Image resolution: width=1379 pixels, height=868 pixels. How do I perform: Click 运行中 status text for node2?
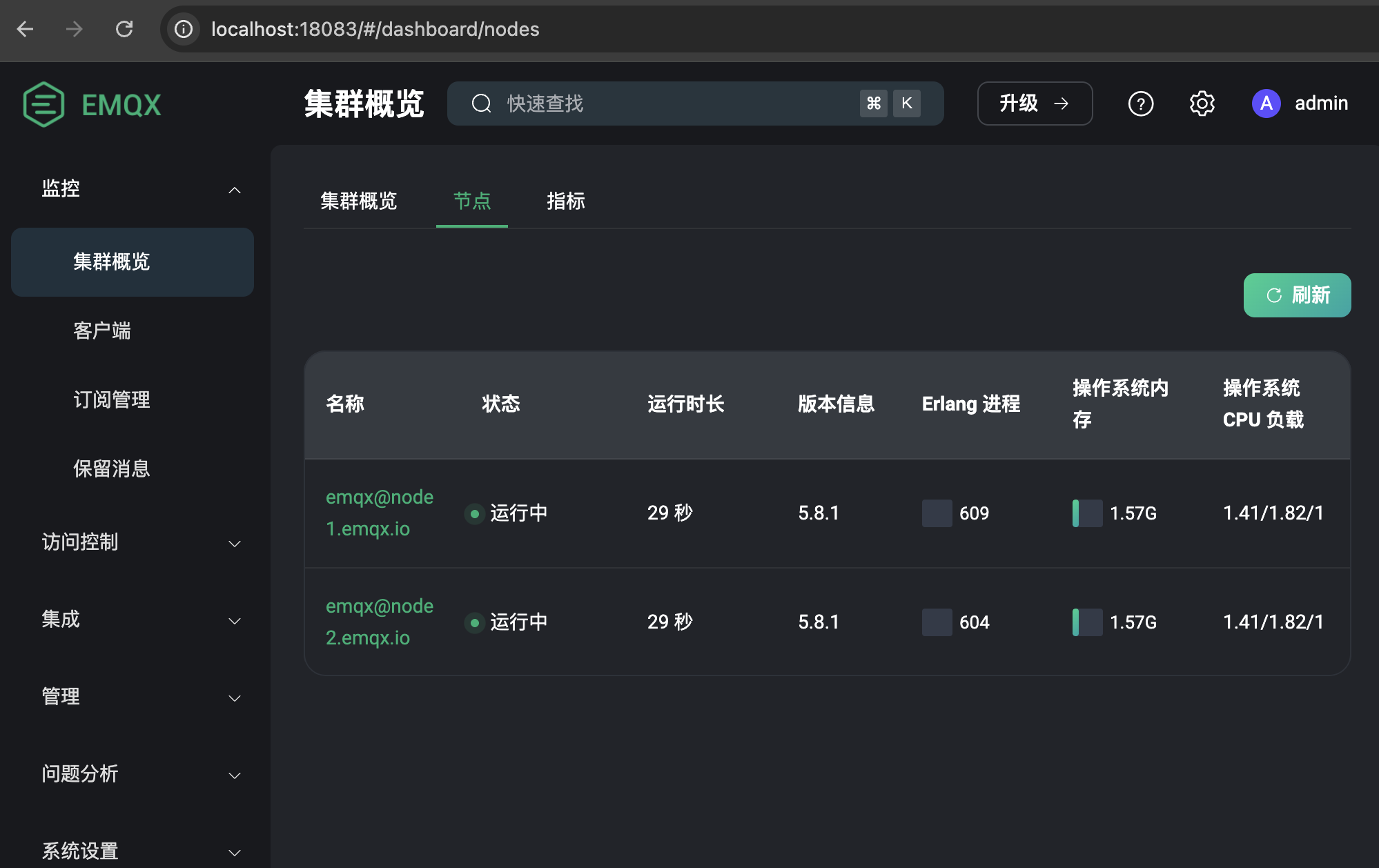point(519,622)
